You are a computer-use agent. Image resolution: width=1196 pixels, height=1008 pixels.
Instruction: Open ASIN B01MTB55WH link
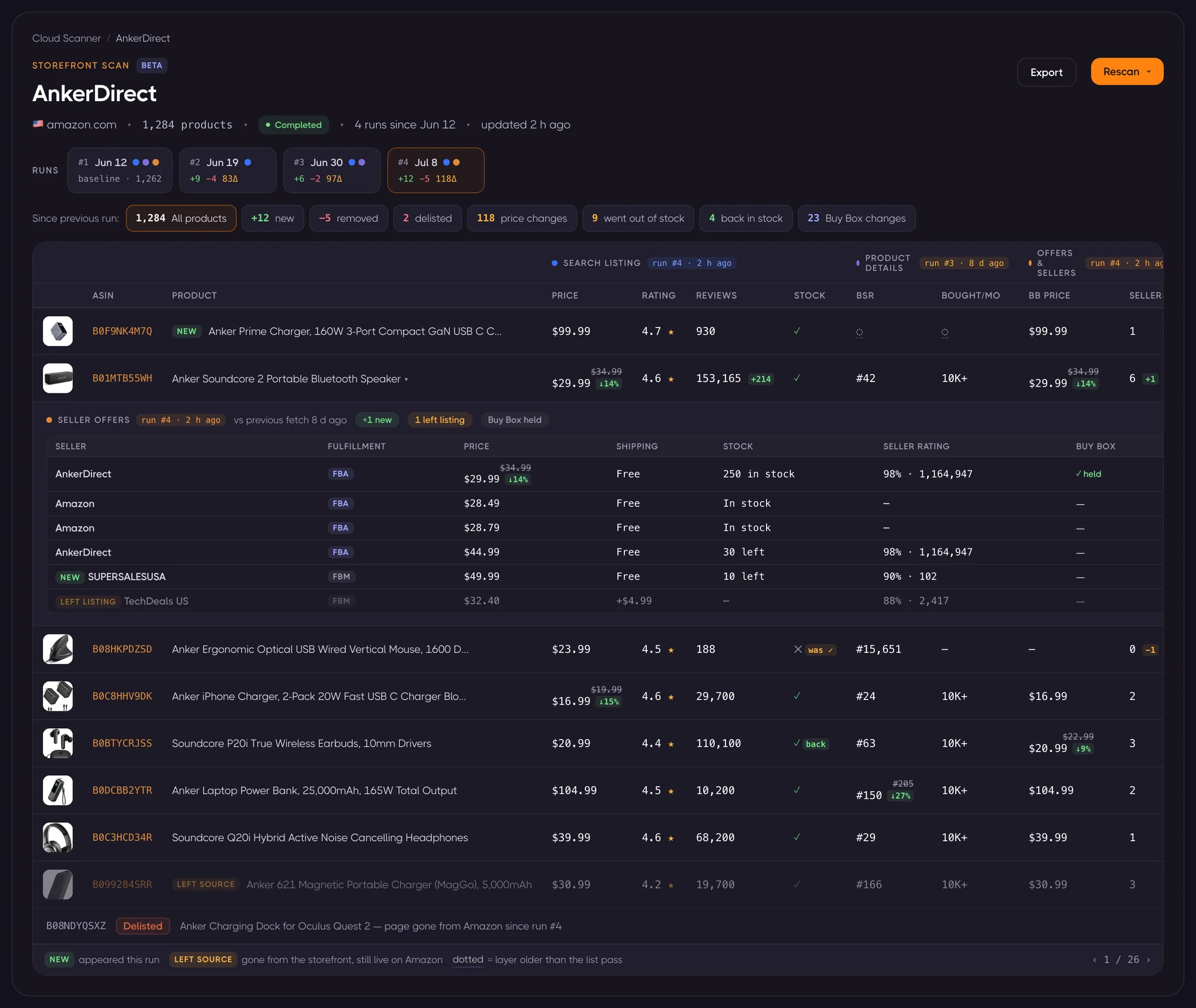click(122, 378)
